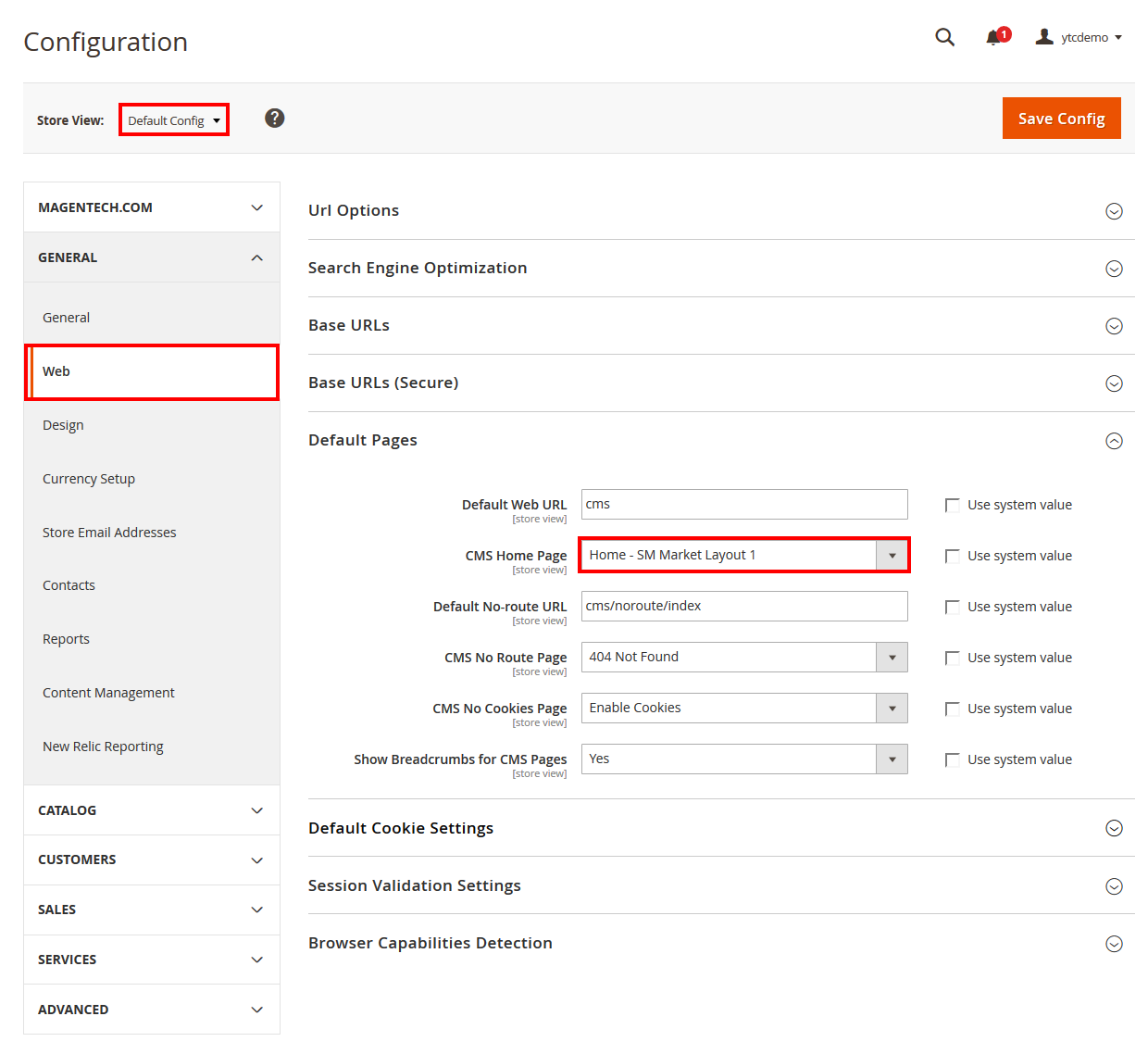The image size is (1148, 1054).
Task: Open the CMS Home Page dropdown
Action: click(743, 555)
